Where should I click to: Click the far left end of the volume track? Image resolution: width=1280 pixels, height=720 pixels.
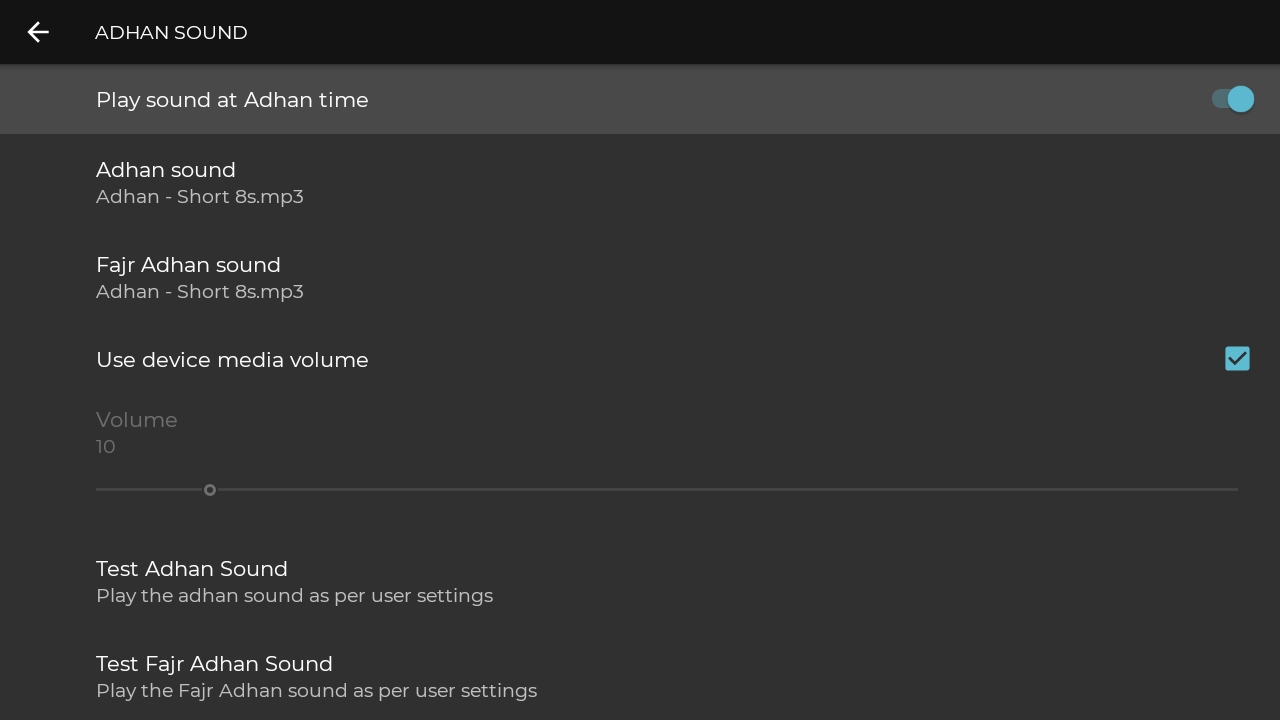(x=99, y=490)
